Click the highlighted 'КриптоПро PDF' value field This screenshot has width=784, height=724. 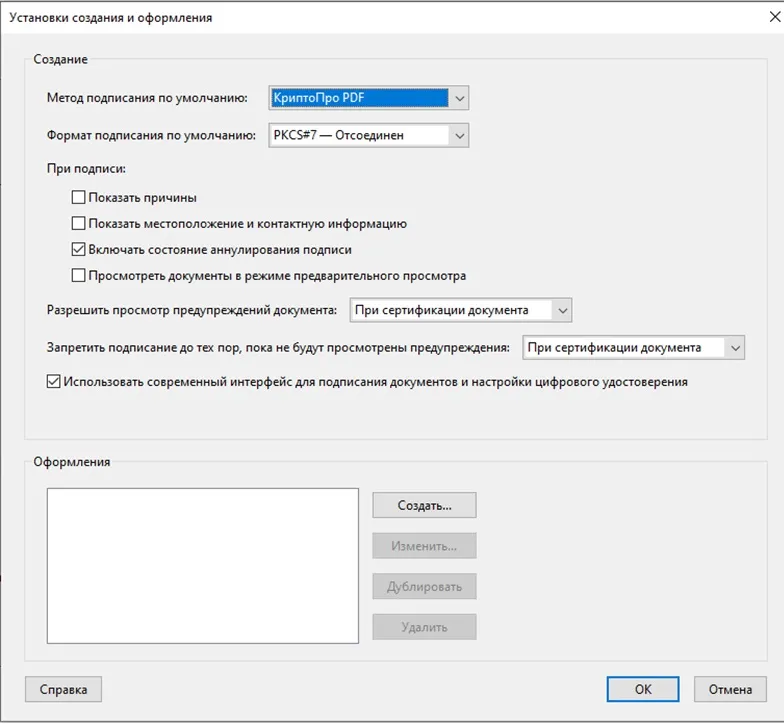pyautogui.click(x=358, y=98)
